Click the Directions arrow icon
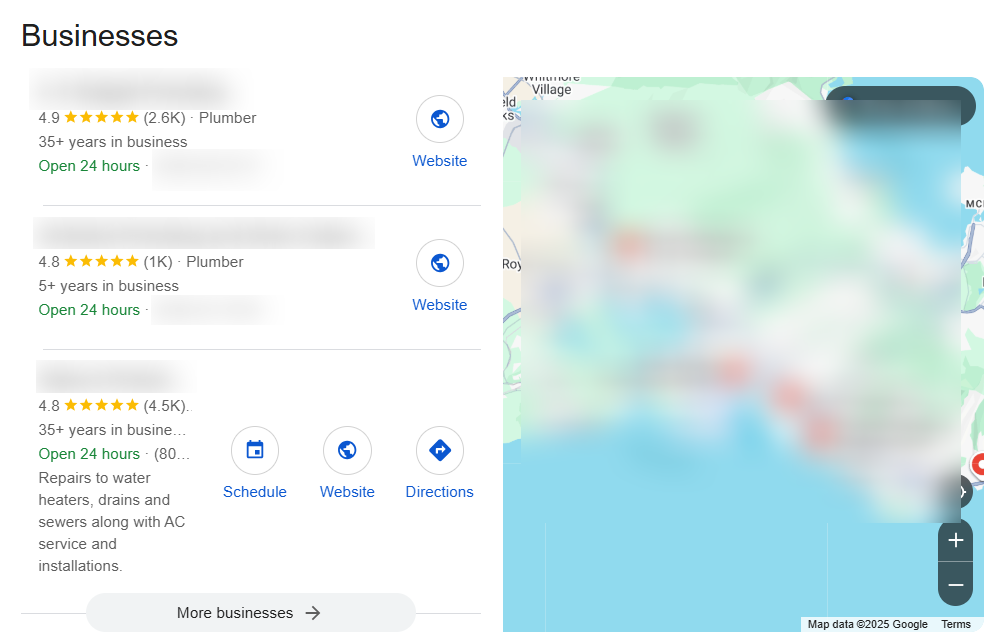 coord(440,451)
